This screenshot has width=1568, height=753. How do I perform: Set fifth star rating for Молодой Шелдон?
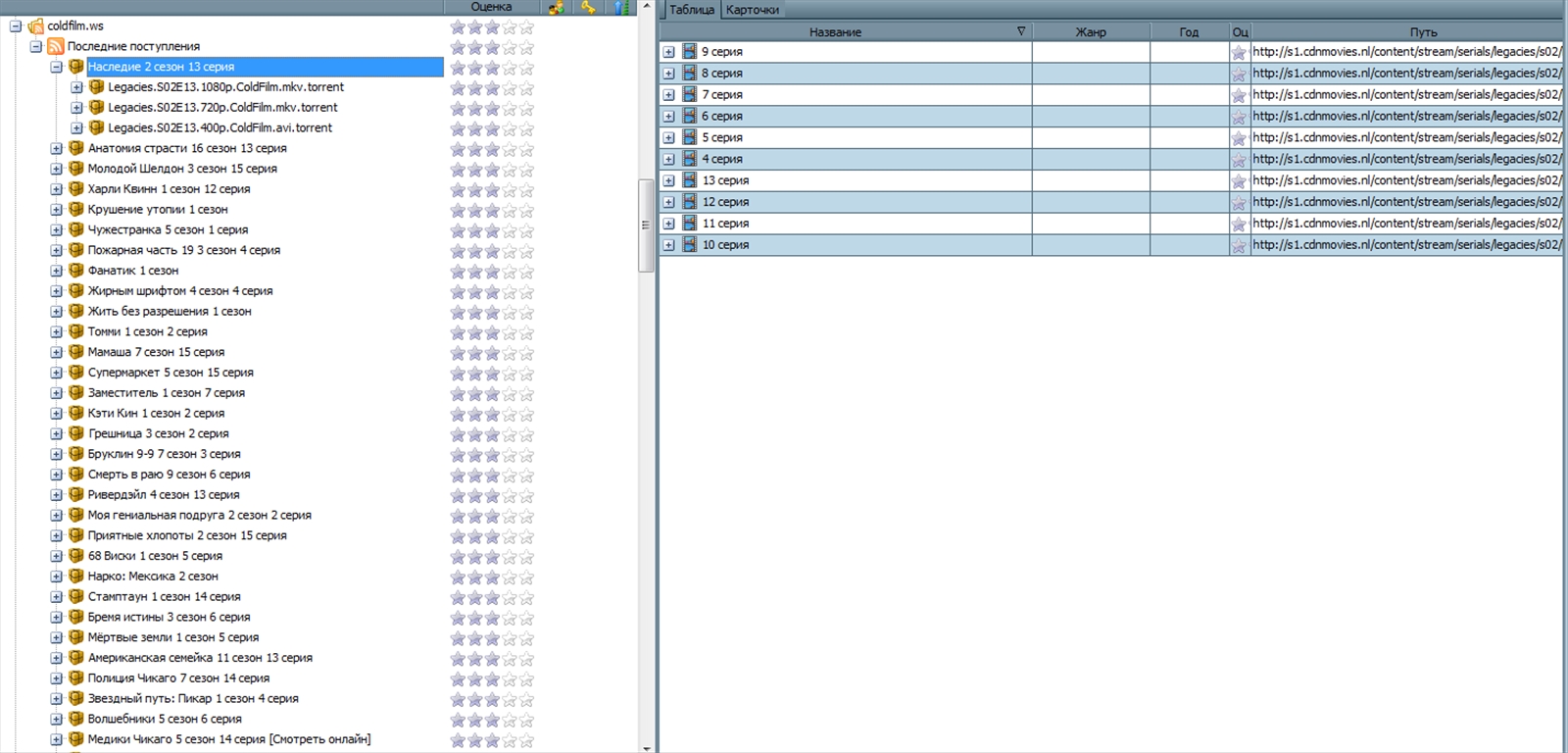tap(526, 170)
